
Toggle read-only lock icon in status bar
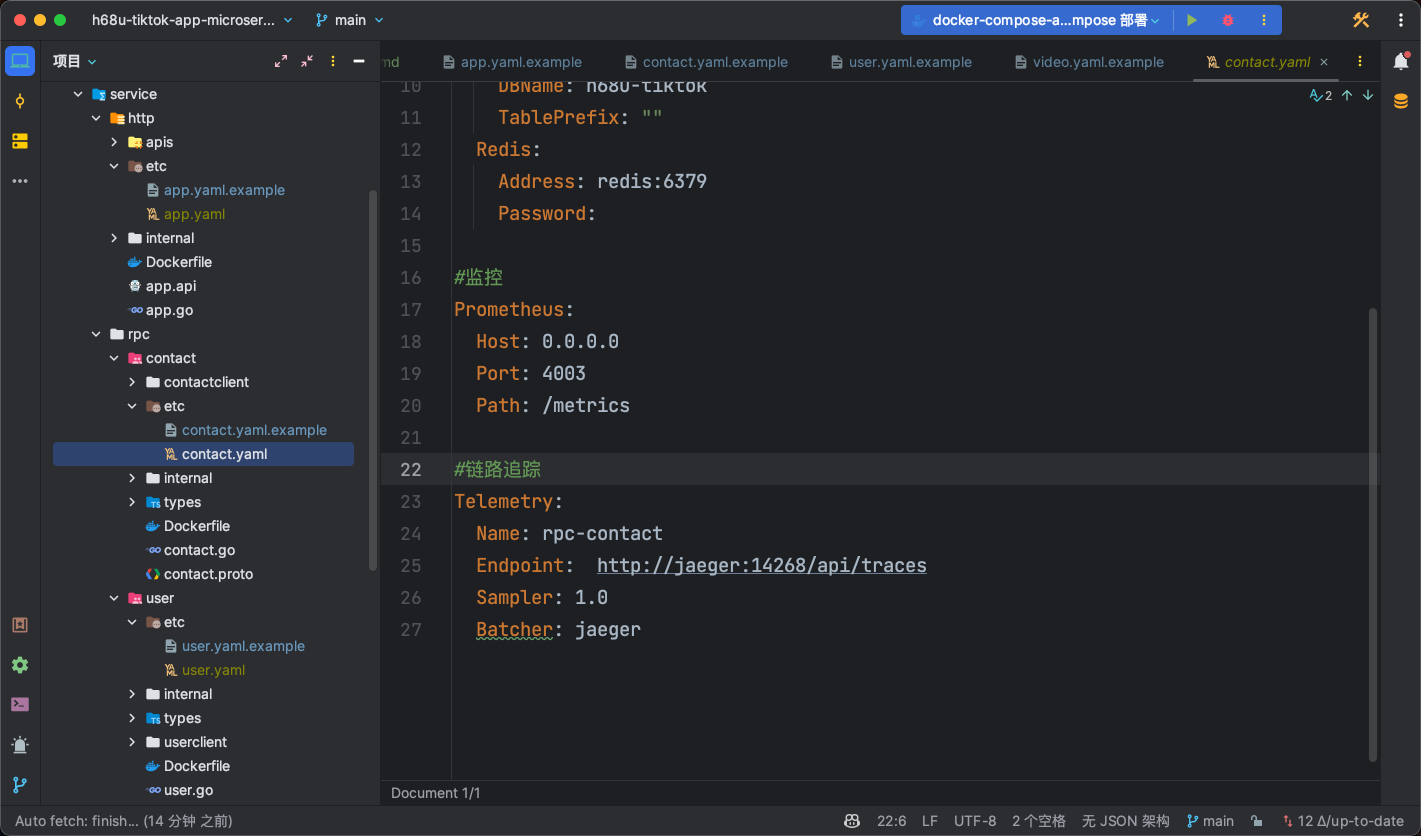tap(1256, 821)
